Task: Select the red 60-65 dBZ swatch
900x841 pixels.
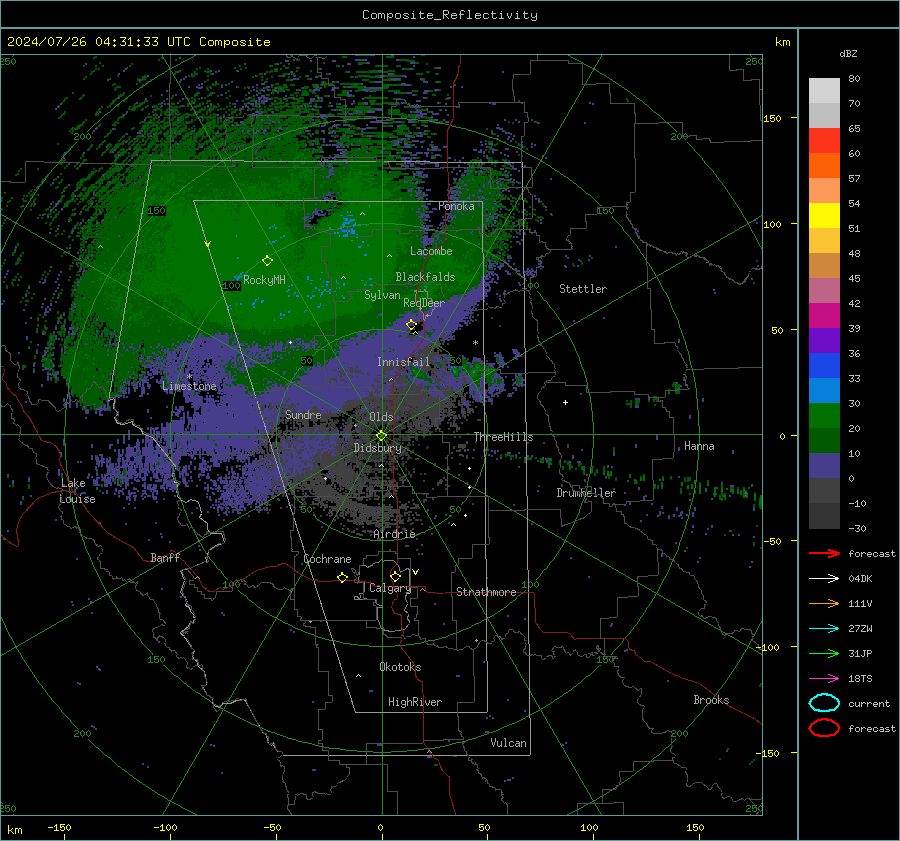Action: (824, 141)
